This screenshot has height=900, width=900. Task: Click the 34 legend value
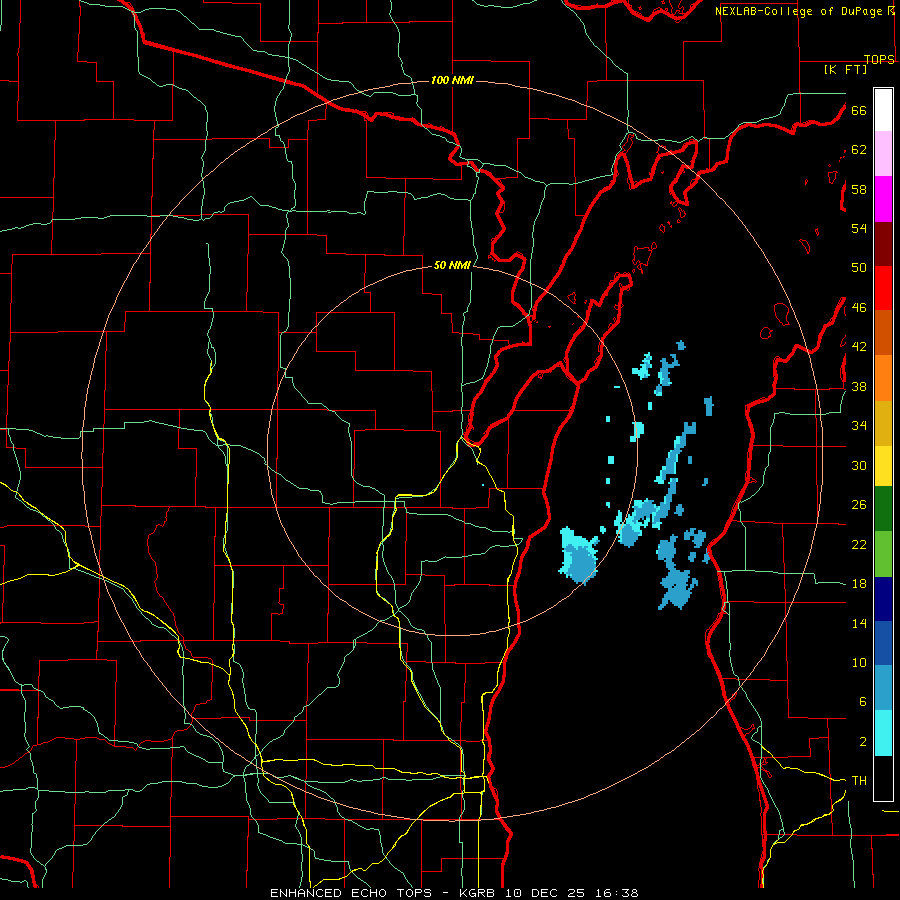pyautogui.click(x=859, y=426)
